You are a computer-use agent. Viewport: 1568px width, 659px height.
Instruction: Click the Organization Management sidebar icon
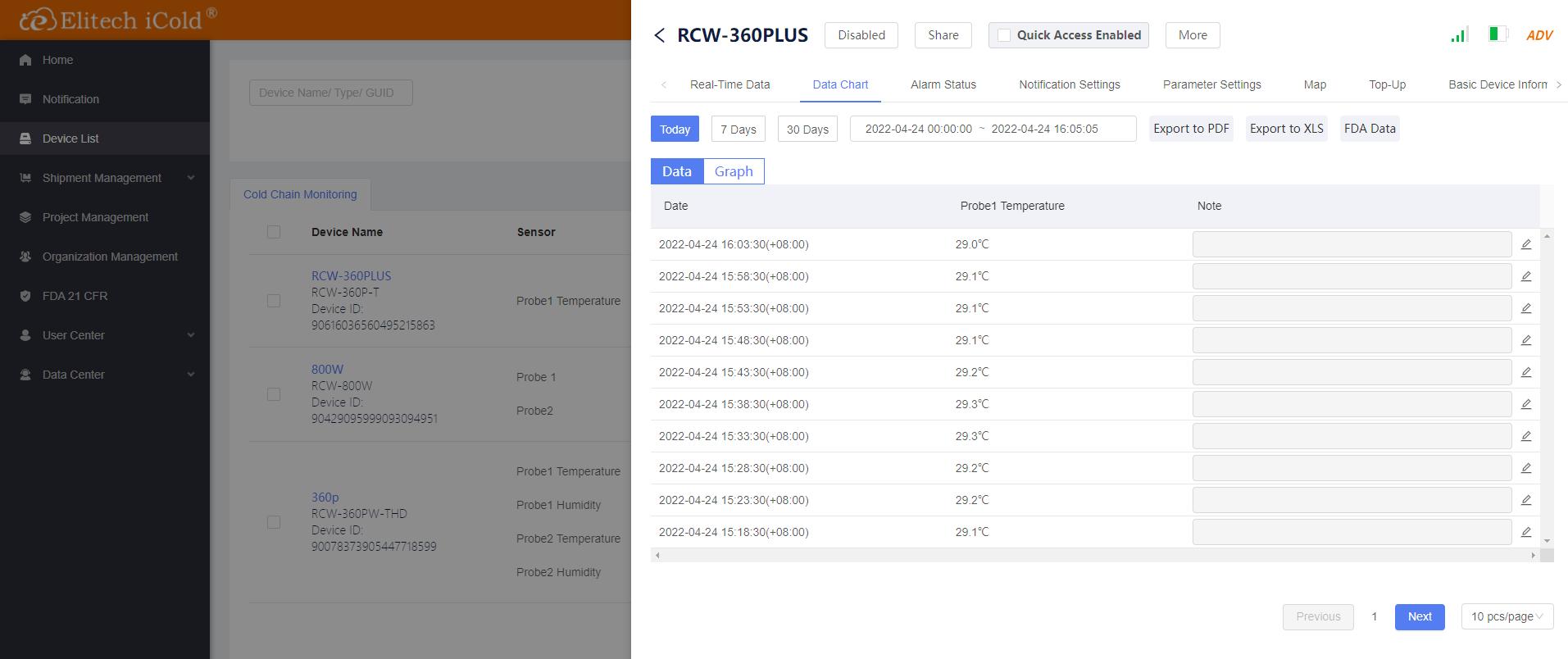tap(25, 257)
